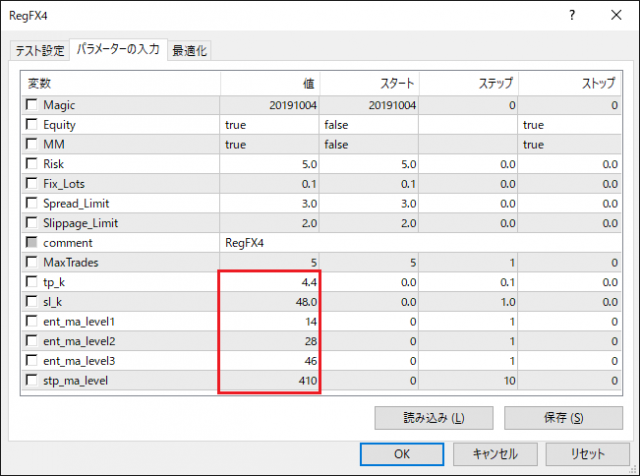Image resolution: width=640 pixels, height=476 pixels.
Task: Click the ent_ma_level3 variable name
Action: coord(79,361)
